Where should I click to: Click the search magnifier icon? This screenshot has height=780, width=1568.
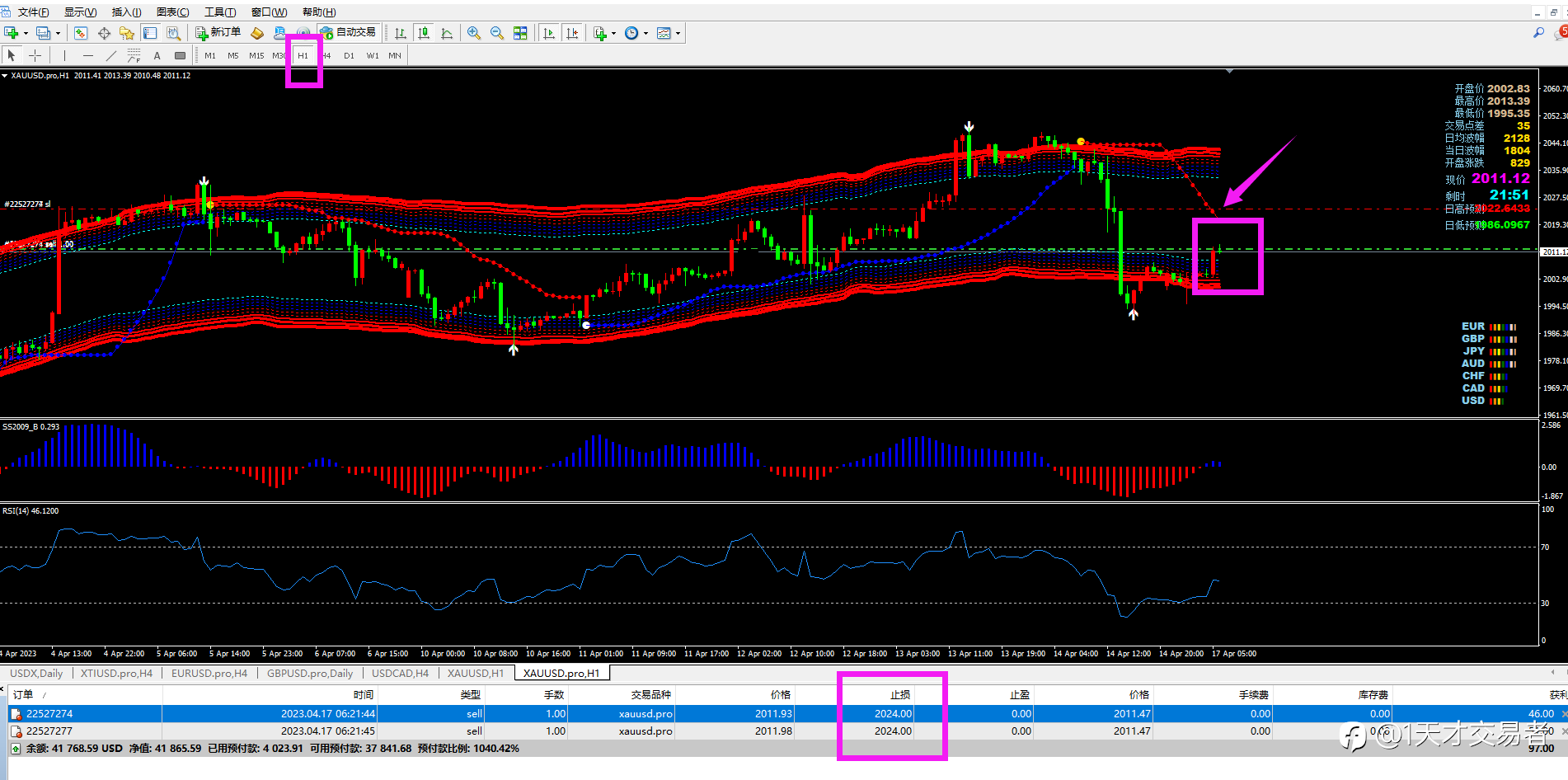[x=1538, y=33]
